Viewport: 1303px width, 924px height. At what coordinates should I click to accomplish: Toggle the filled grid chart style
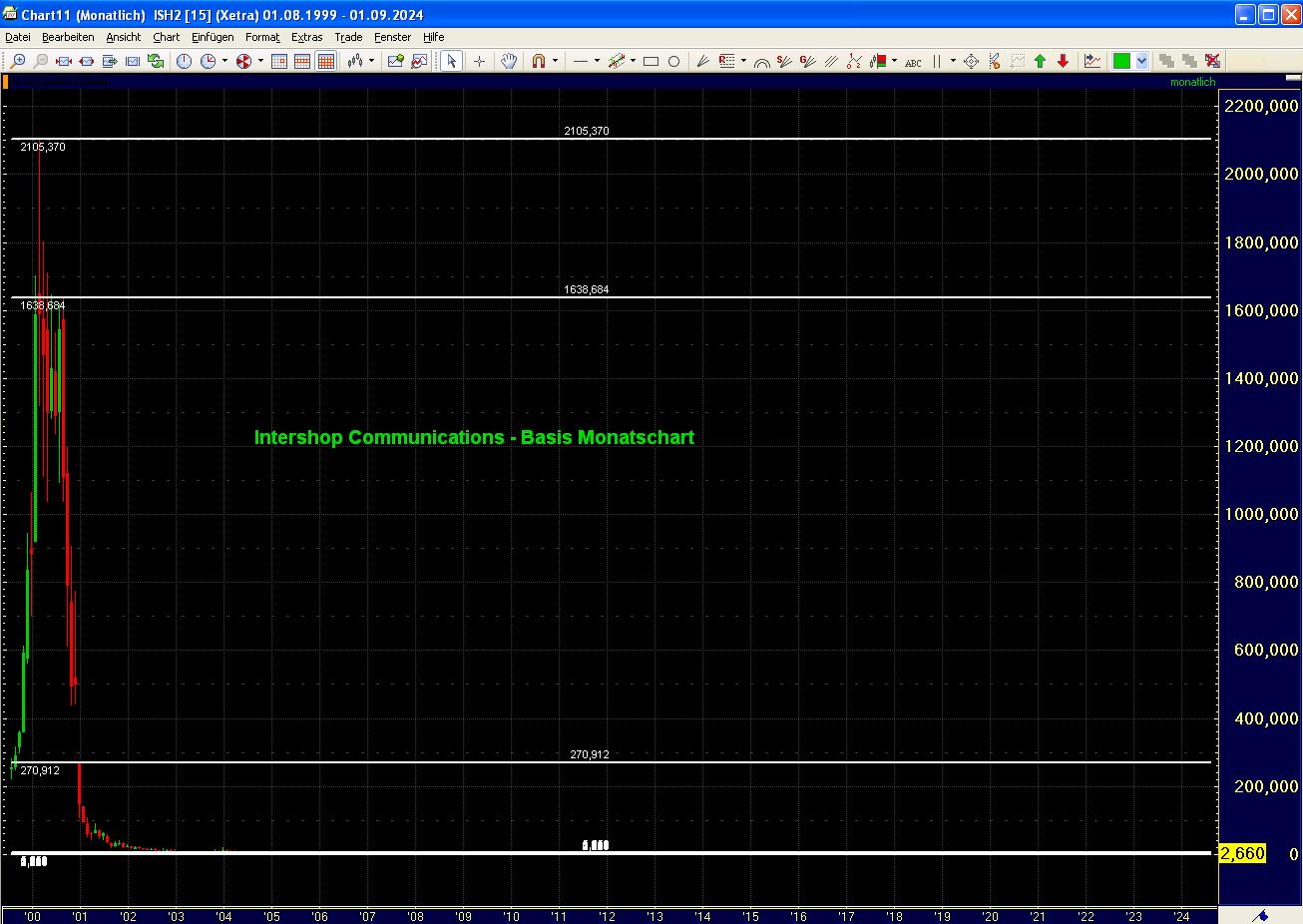pyautogui.click(x=326, y=61)
